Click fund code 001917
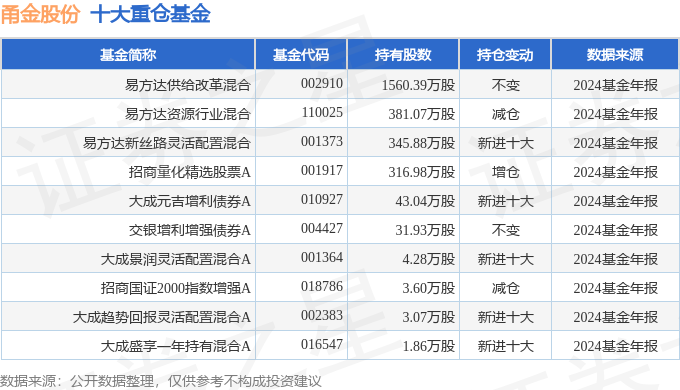The height and width of the screenshot is (390, 680). pos(322,170)
